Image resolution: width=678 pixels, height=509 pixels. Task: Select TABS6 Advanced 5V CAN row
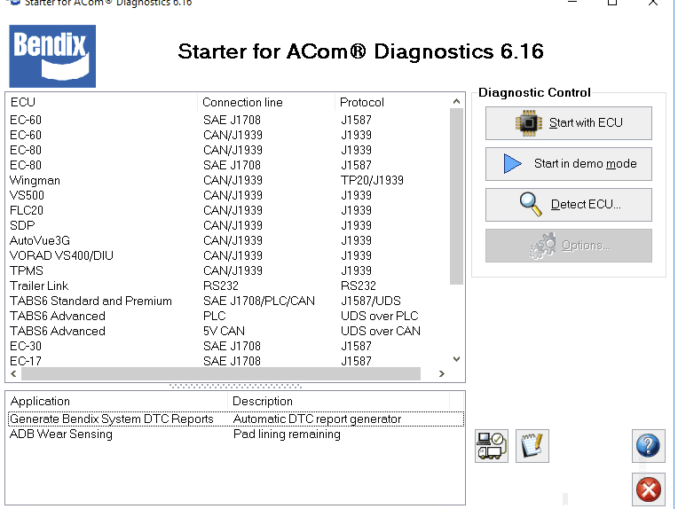pos(228,331)
